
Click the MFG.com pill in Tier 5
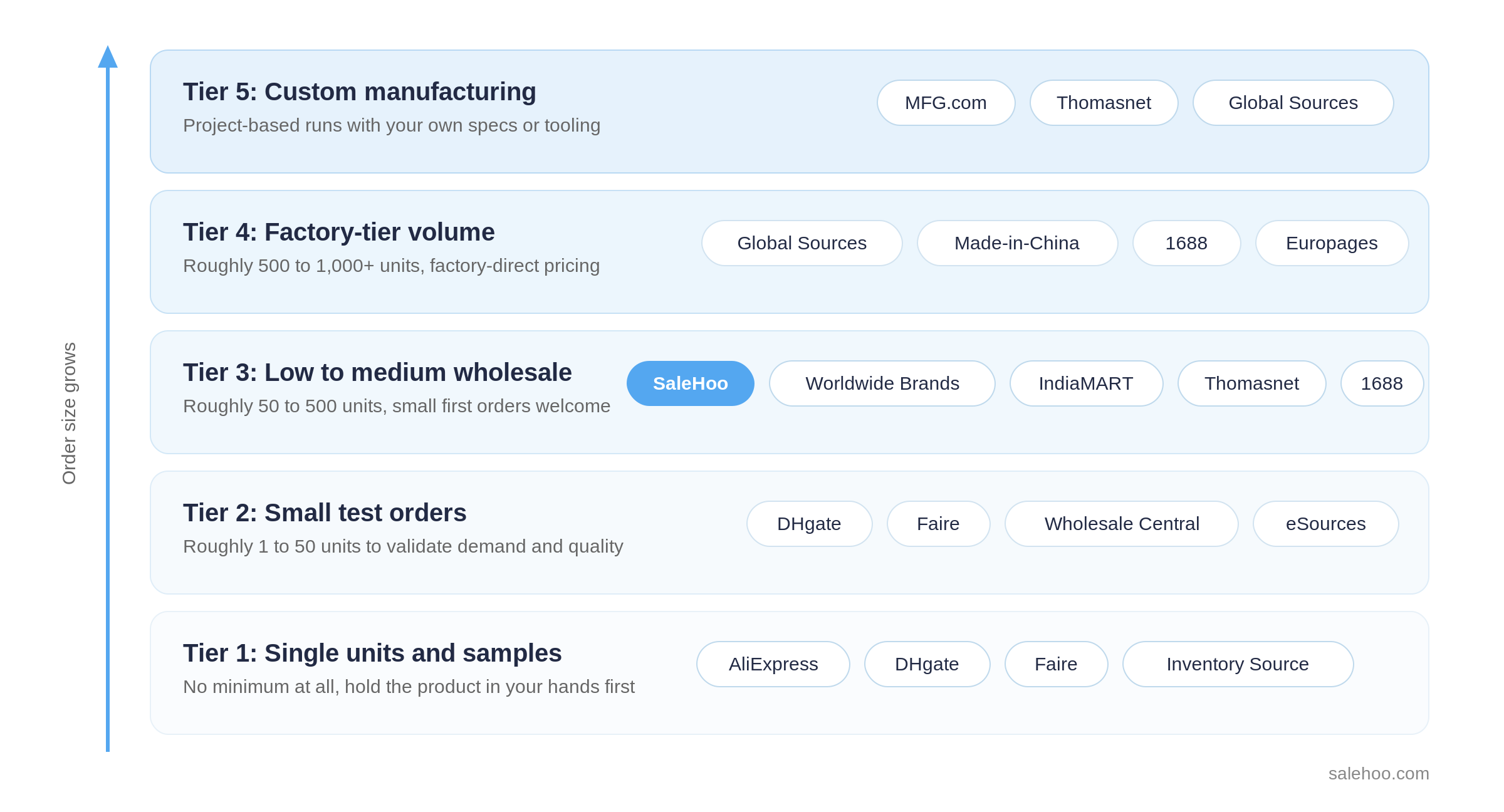pyautogui.click(x=946, y=103)
